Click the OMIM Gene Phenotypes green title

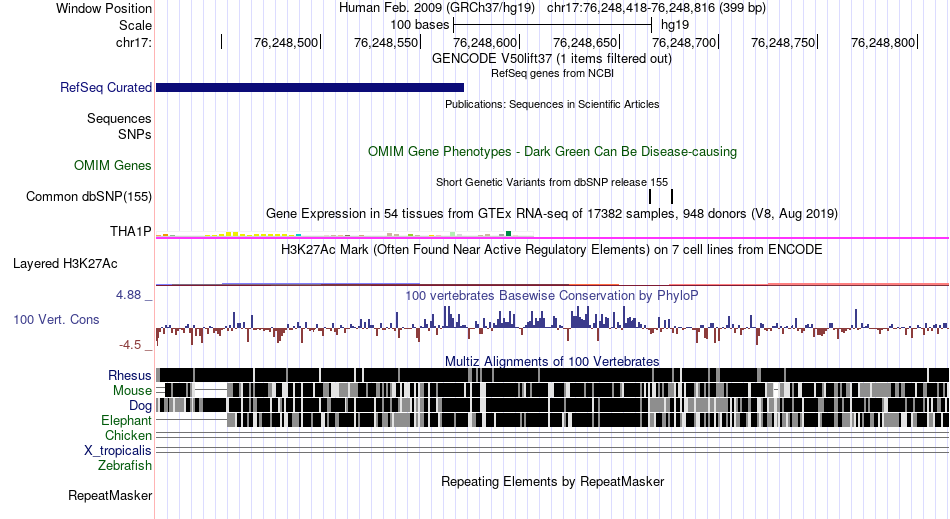click(552, 151)
